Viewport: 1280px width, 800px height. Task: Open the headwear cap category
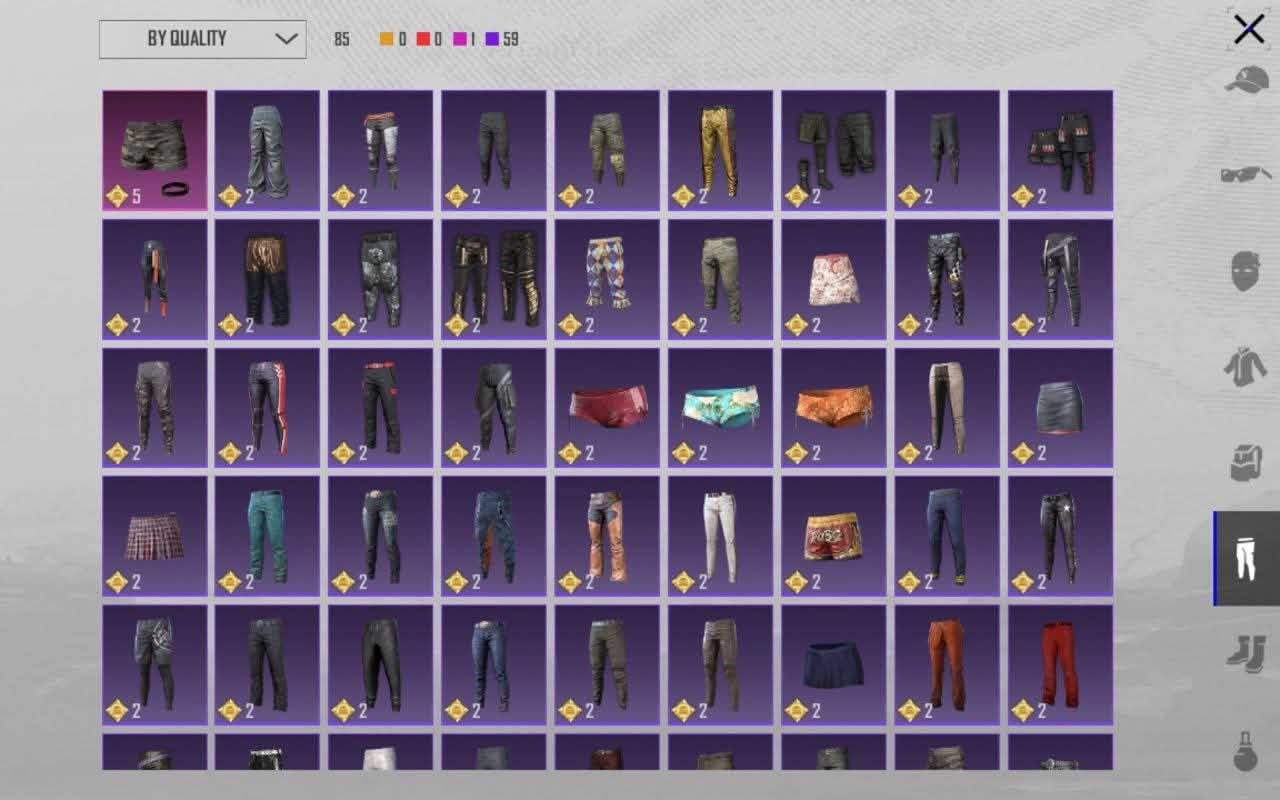[x=1246, y=79]
